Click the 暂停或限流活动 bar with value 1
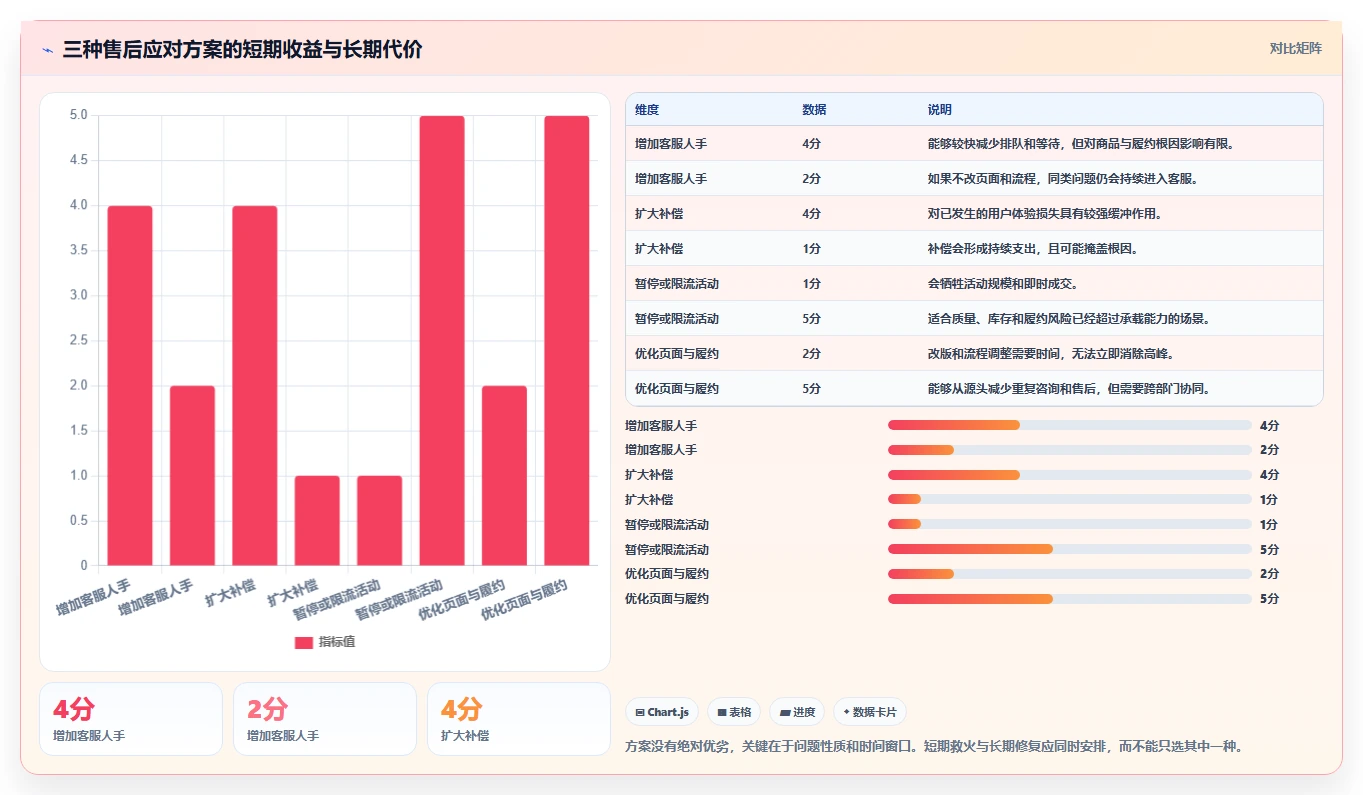1363x795 pixels. [379, 521]
